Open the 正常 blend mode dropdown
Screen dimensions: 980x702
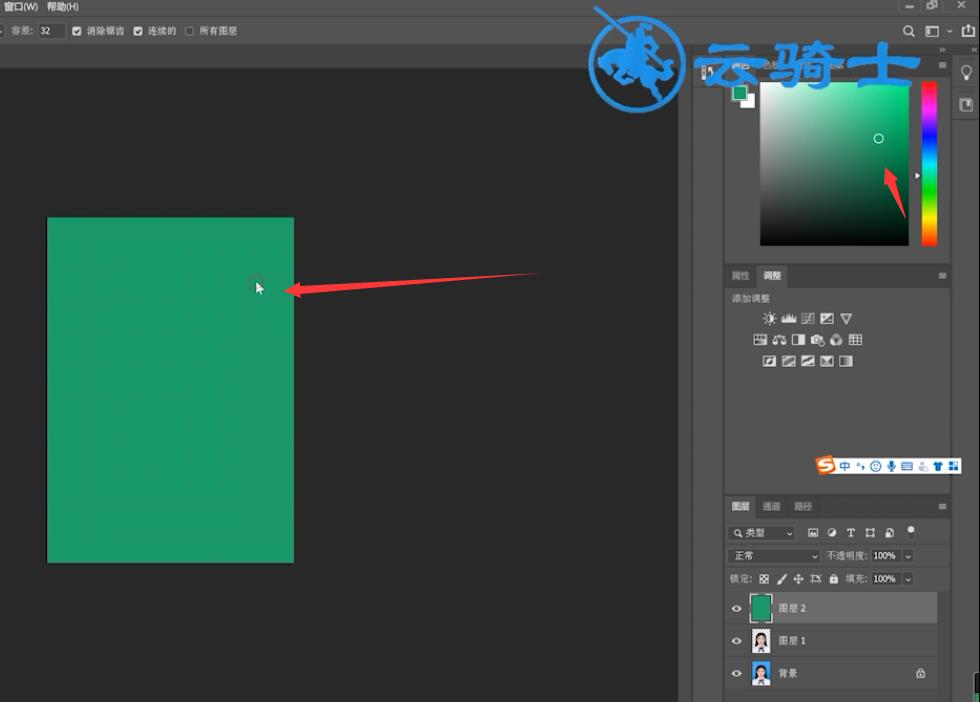tap(774, 556)
